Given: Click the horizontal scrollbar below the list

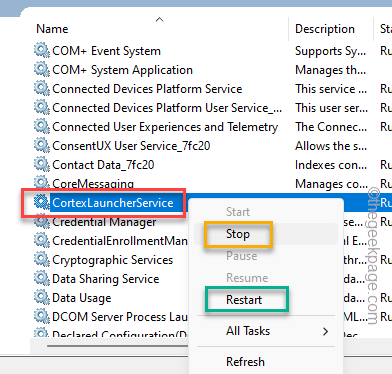Looking at the screenshot, I should click(x=117, y=346).
